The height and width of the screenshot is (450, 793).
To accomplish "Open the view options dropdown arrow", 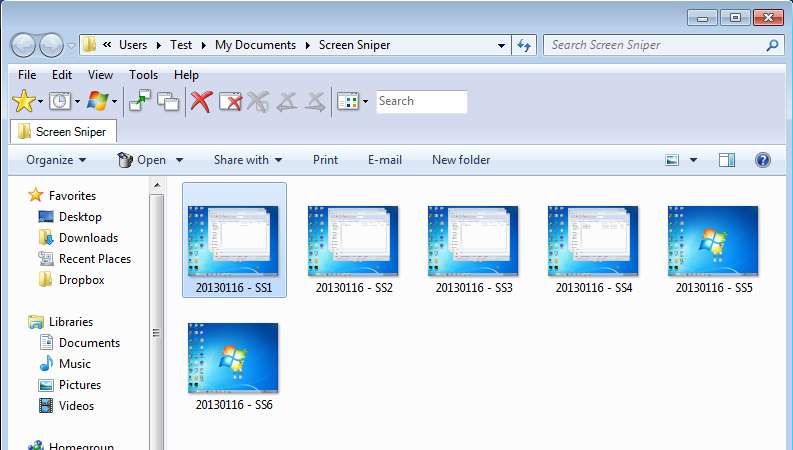I will click(x=693, y=160).
